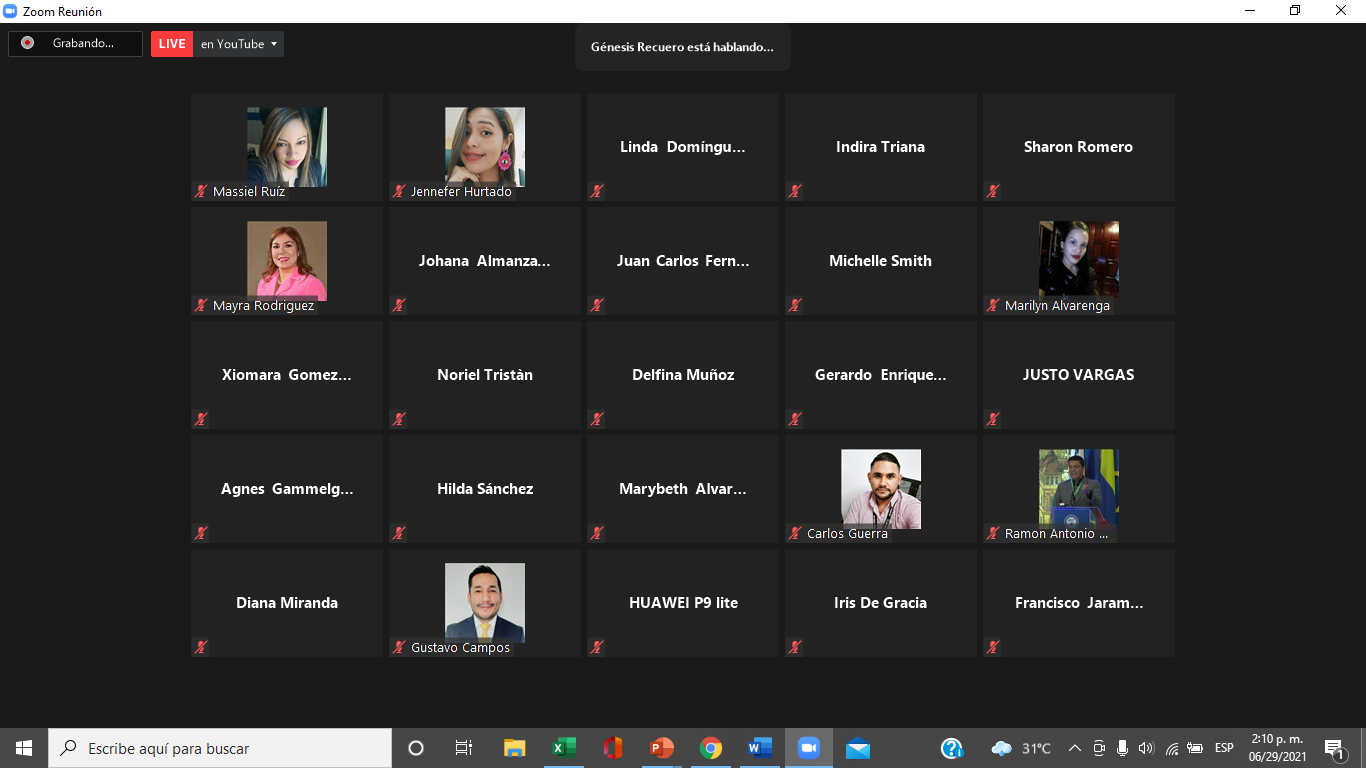Screen dimensions: 1366x768
Task: Click the muted mic icon on Michelle Smith's tile
Action: (x=795, y=305)
